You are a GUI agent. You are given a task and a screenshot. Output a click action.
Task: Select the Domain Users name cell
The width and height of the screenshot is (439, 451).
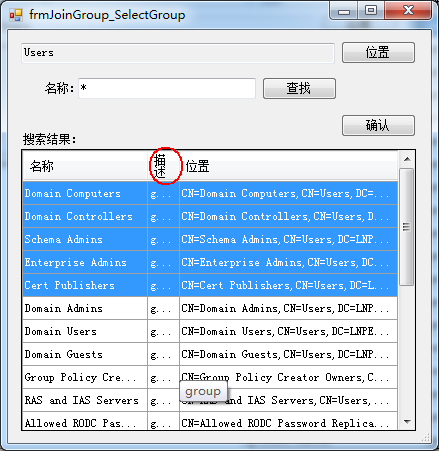pos(85,331)
